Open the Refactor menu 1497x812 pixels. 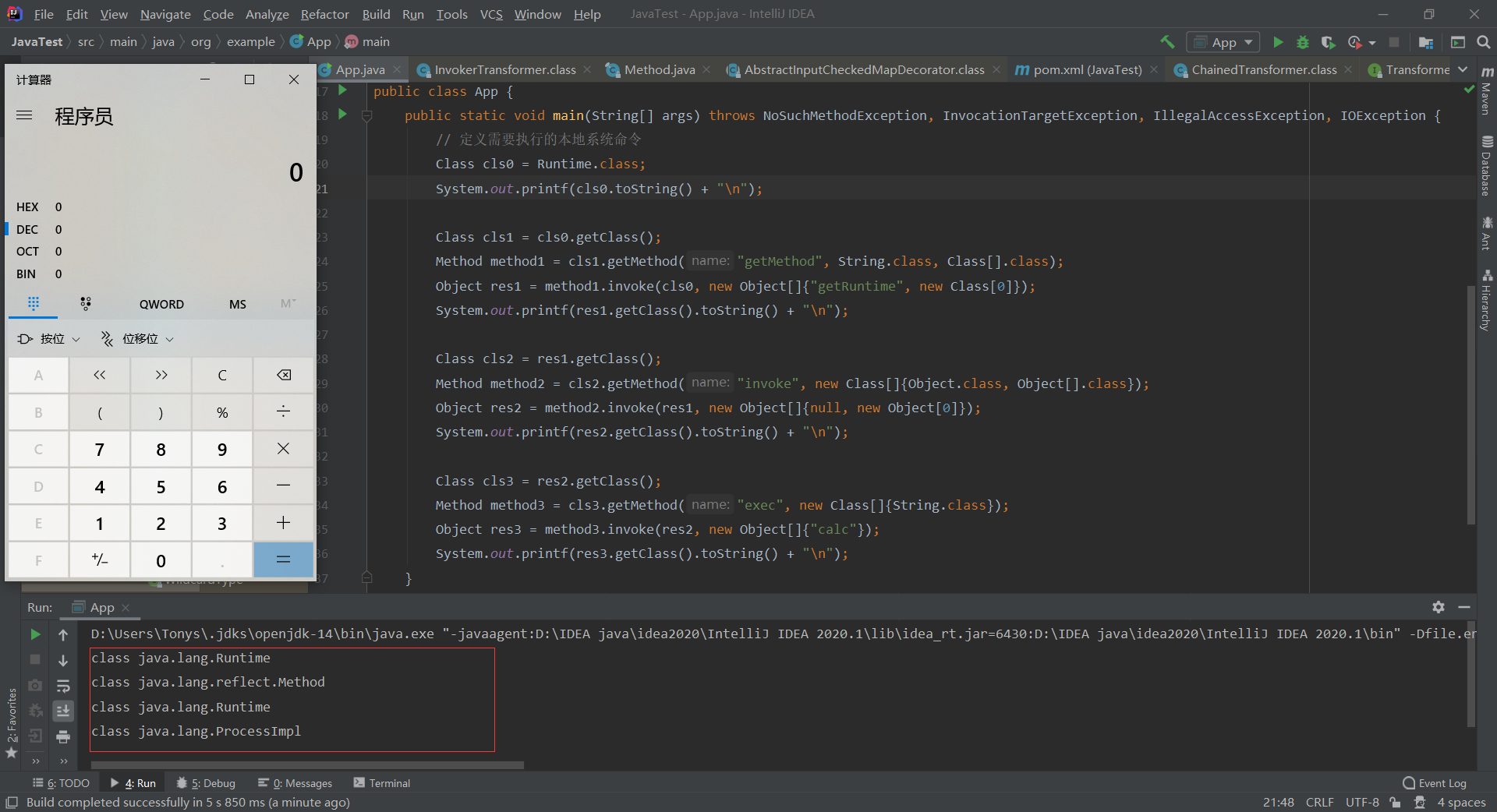click(x=325, y=14)
